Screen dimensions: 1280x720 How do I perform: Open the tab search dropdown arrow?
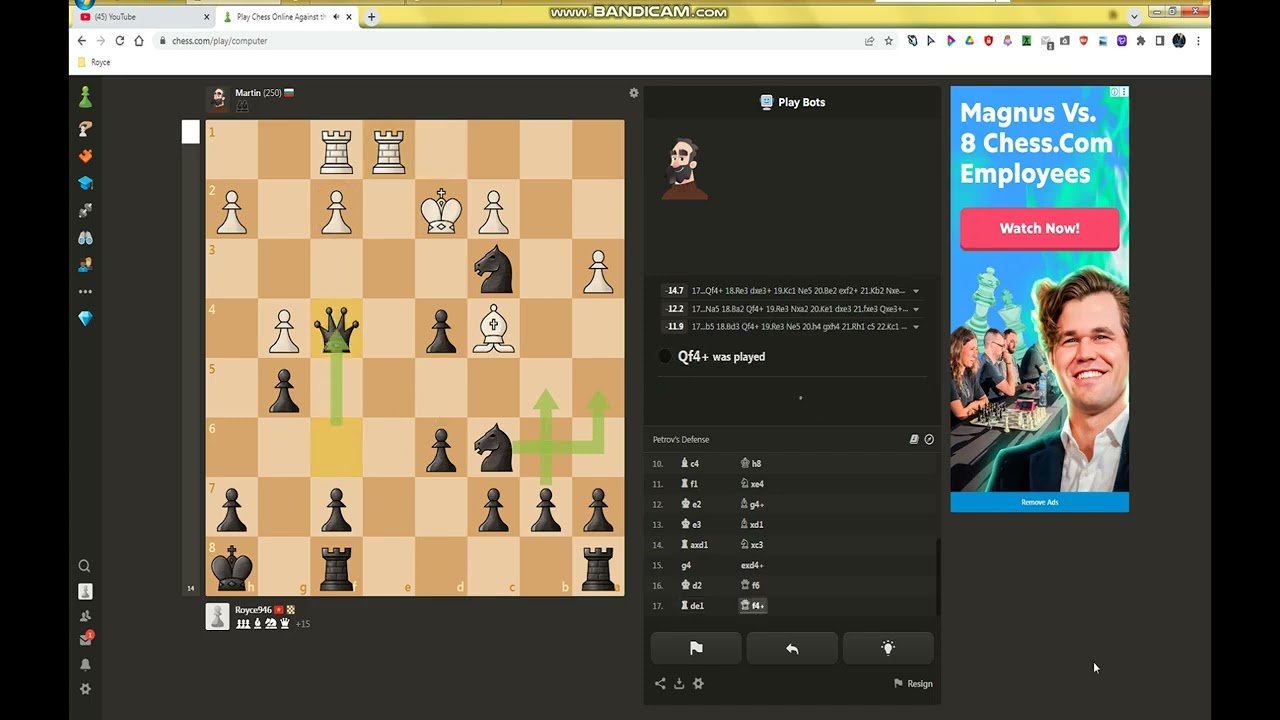1134,16
